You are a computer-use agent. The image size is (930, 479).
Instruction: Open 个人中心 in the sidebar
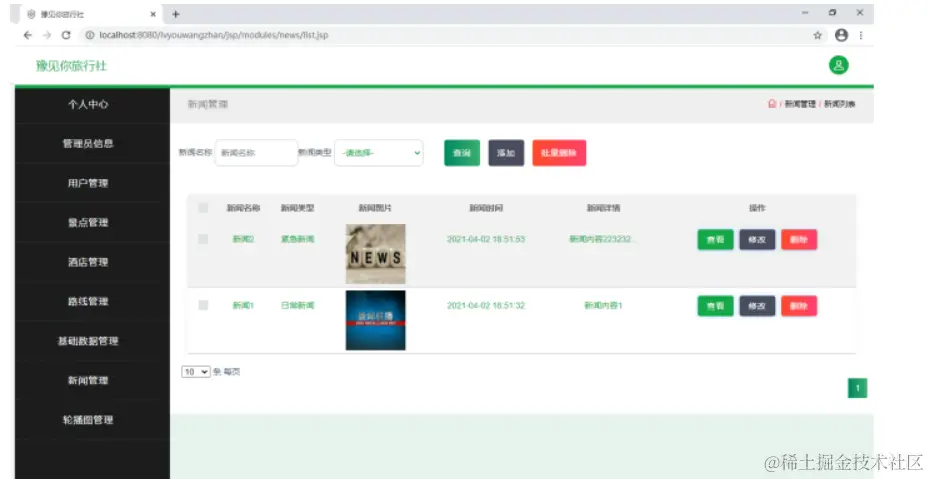tap(88, 104)
